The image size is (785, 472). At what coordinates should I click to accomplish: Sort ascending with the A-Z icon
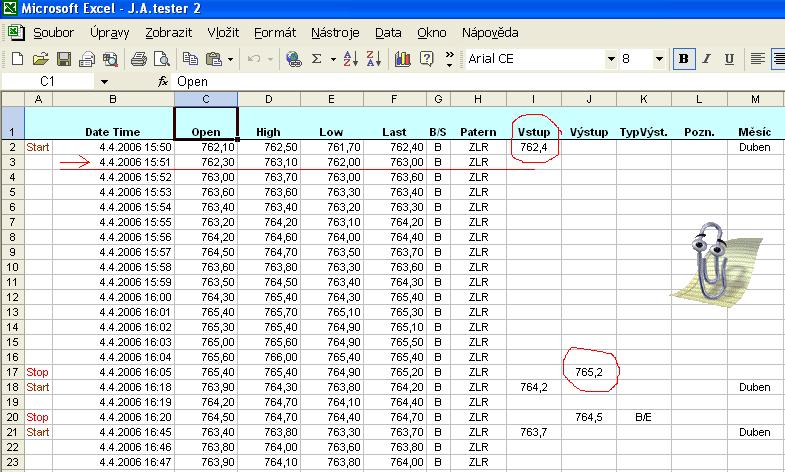(350, 59)
